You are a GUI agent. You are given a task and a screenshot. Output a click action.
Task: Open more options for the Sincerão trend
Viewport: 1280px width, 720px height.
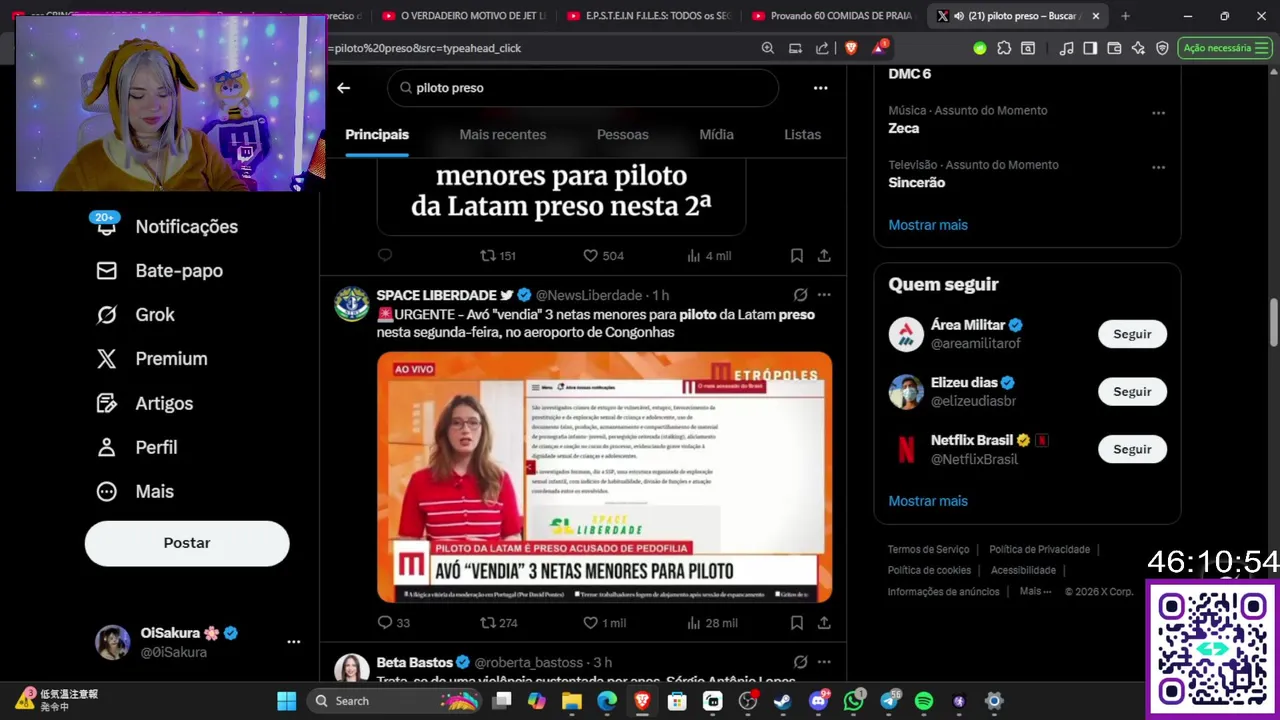coord(1158,167)
